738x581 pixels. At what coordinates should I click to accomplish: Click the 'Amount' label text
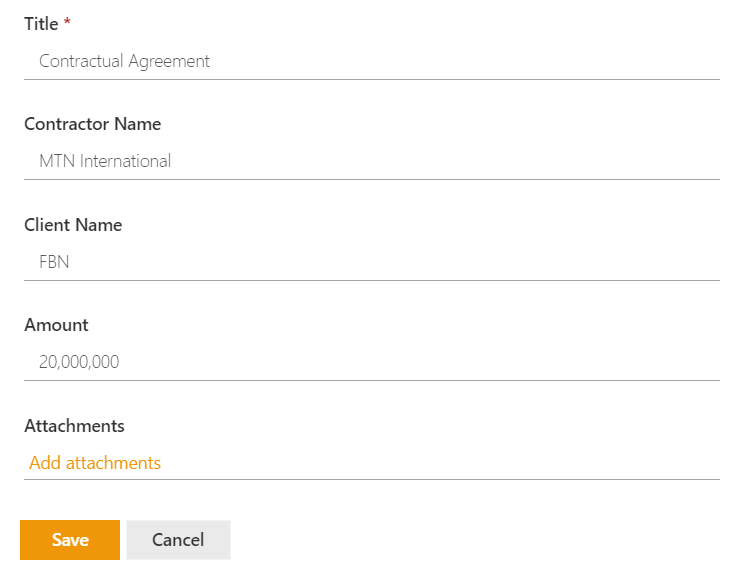click(56, 325)
